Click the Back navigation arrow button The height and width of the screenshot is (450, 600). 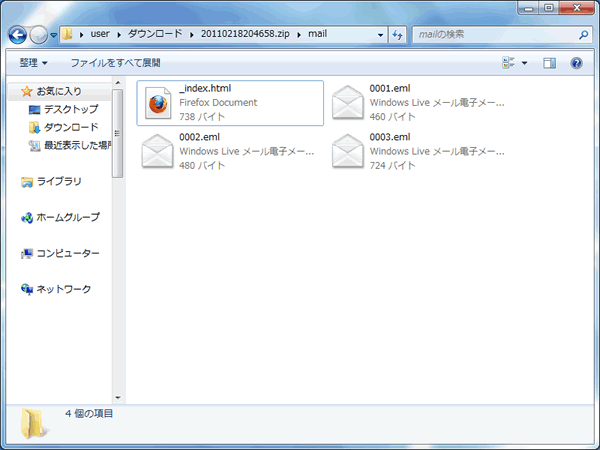click(x=18, y=34)
